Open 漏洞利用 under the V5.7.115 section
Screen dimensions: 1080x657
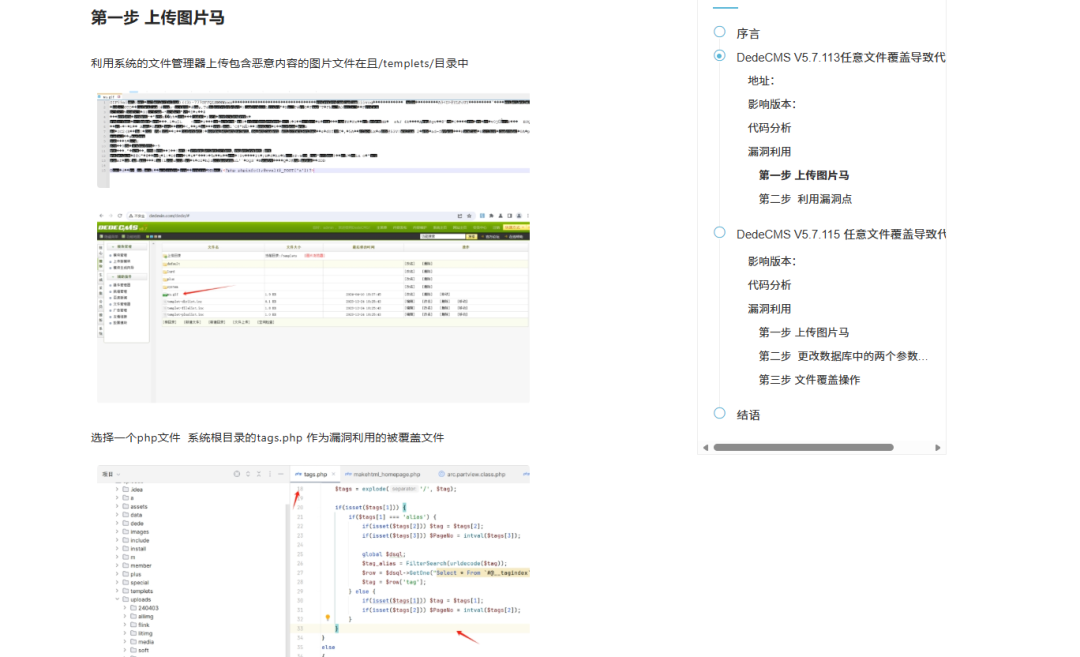tap(769, 309)
